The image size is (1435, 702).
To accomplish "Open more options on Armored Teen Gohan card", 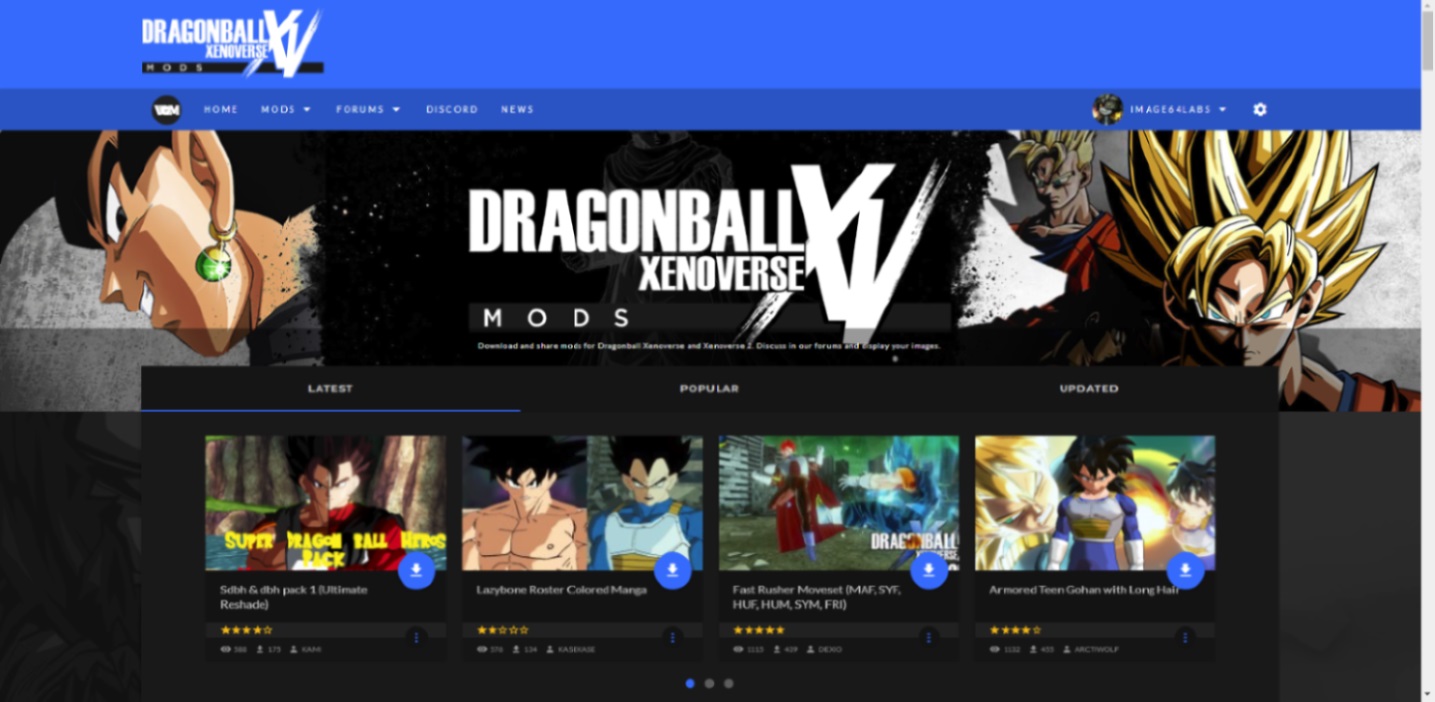I will tap(1185, 637).
